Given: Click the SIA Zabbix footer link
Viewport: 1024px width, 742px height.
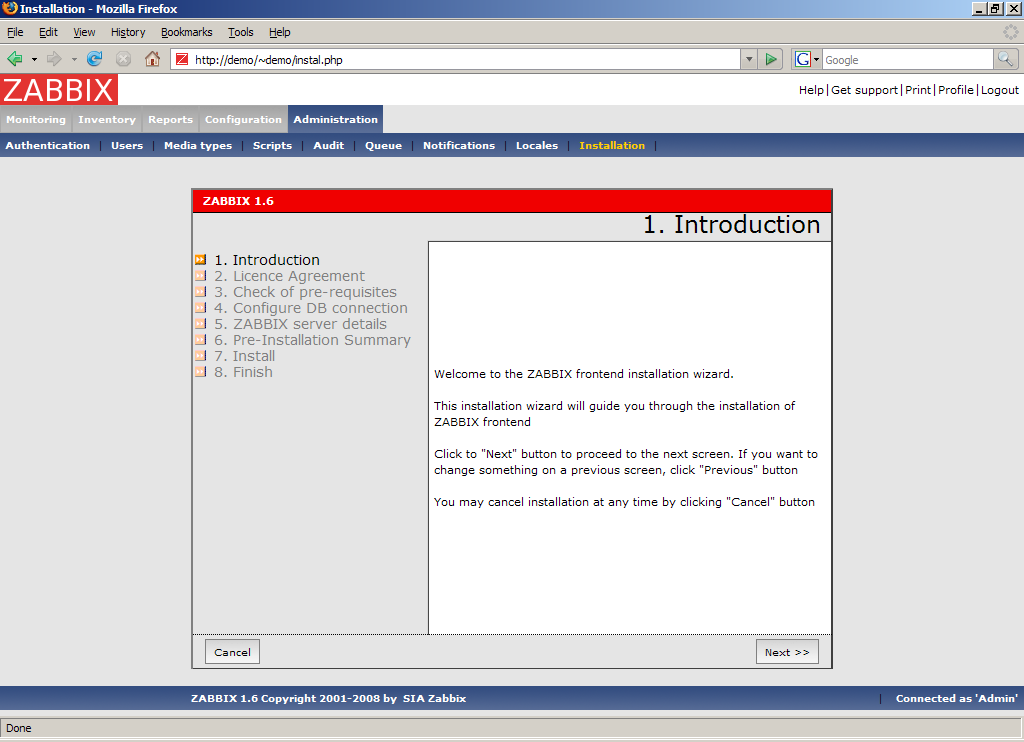Looking at the screenshot, I should pos(434,698).
